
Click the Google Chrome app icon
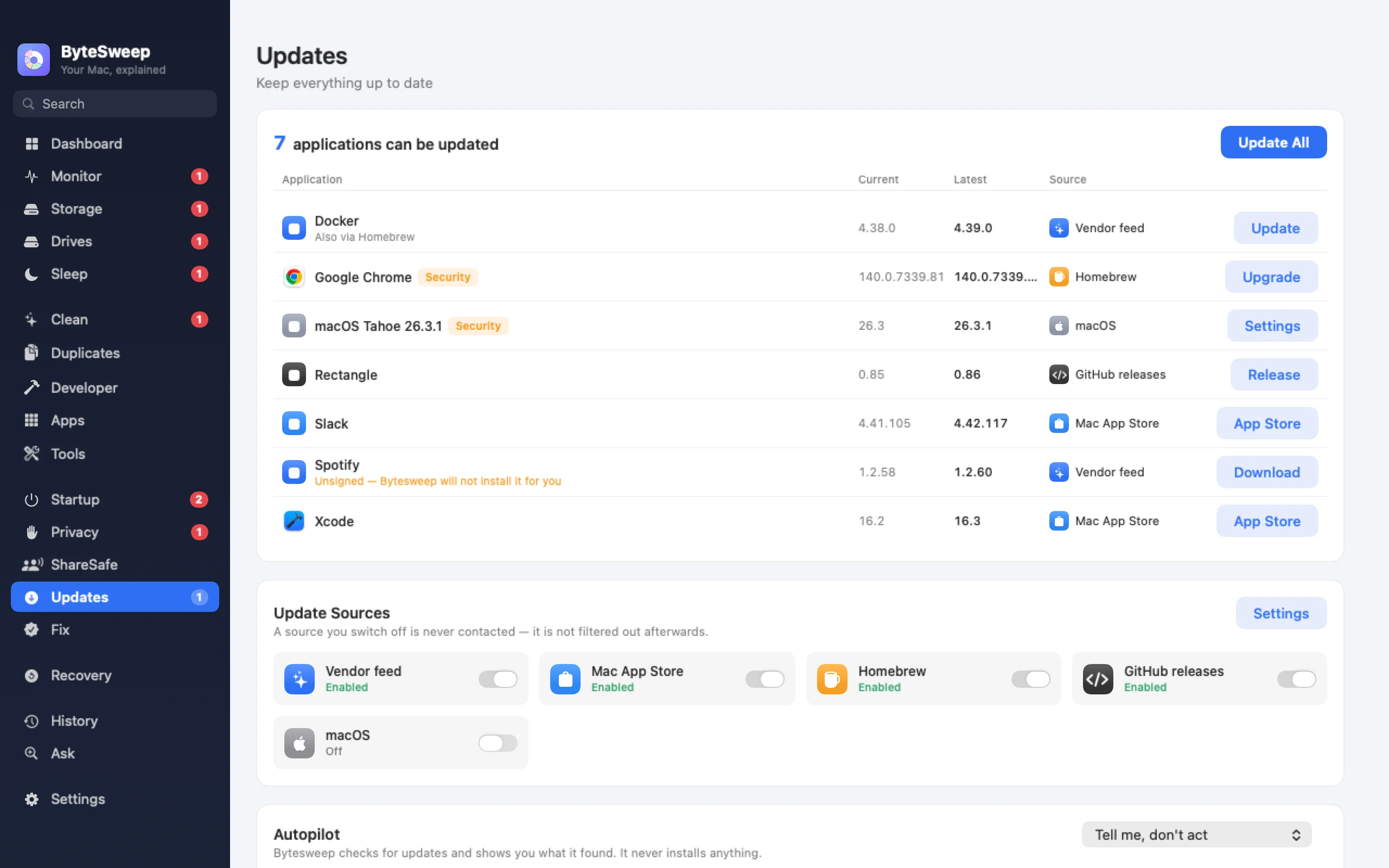tap(294, 277)
